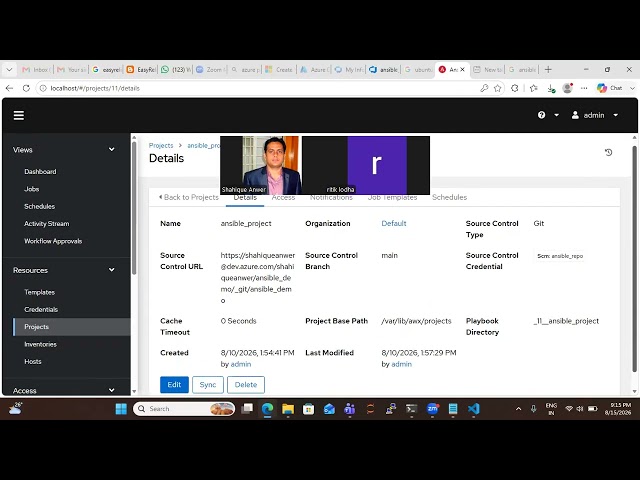Open the tab search dropdown arrow

[9, 70]
